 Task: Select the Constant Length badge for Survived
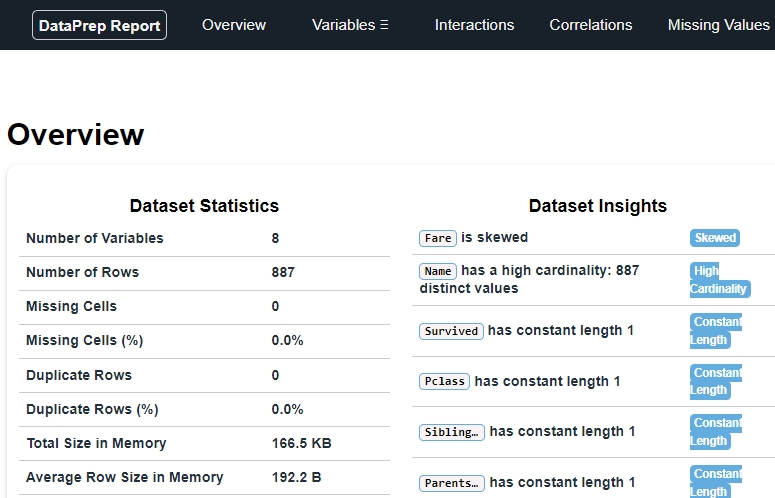tap(716, 331)
